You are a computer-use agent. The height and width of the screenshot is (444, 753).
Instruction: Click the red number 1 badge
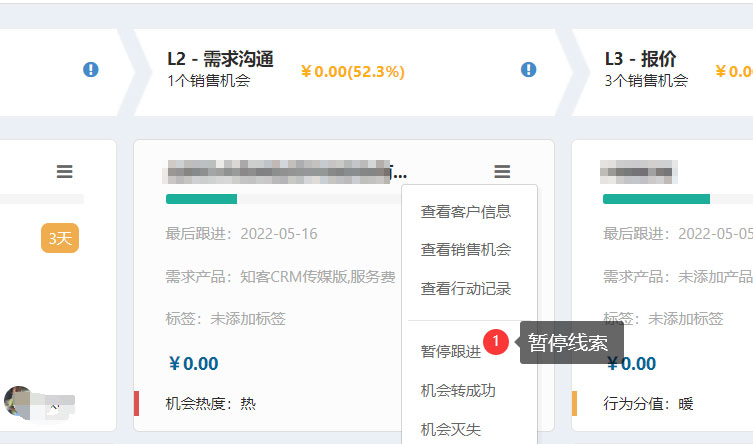(496, 342)
